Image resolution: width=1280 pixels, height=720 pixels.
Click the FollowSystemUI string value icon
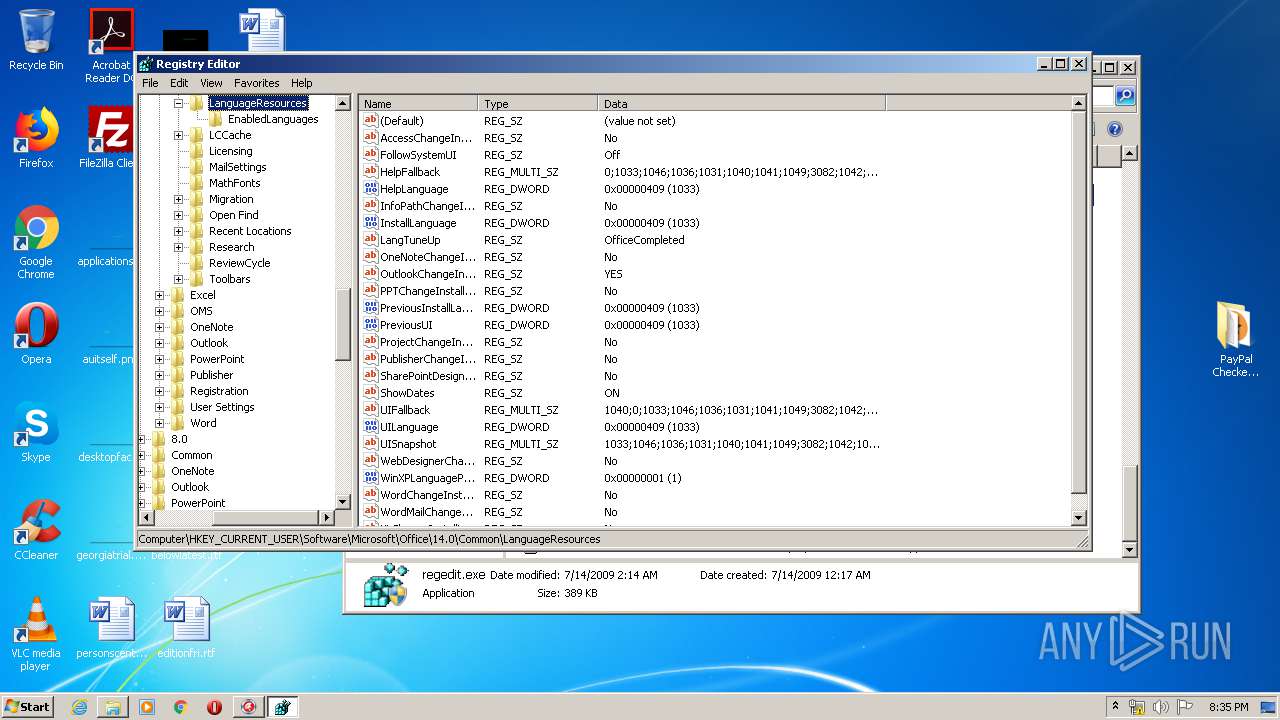370,155
